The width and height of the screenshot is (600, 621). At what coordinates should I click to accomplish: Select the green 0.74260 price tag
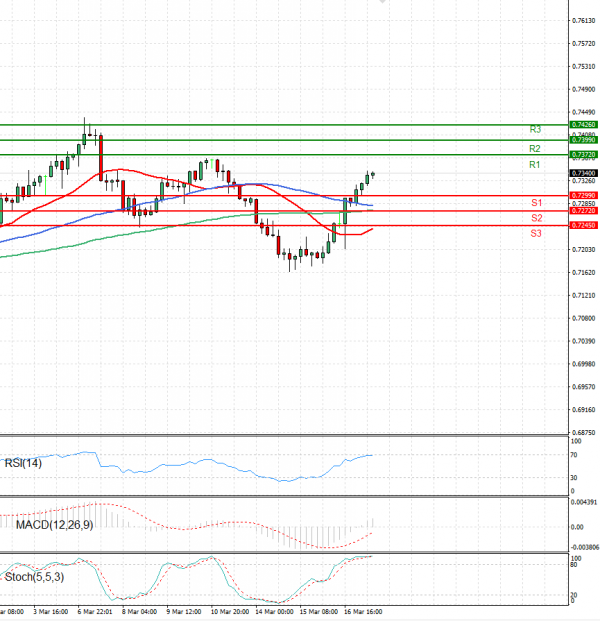point(583,125)
